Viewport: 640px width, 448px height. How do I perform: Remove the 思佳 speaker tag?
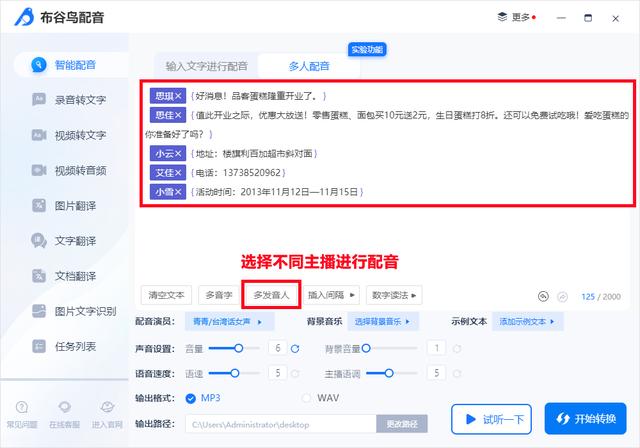[178, 115]
